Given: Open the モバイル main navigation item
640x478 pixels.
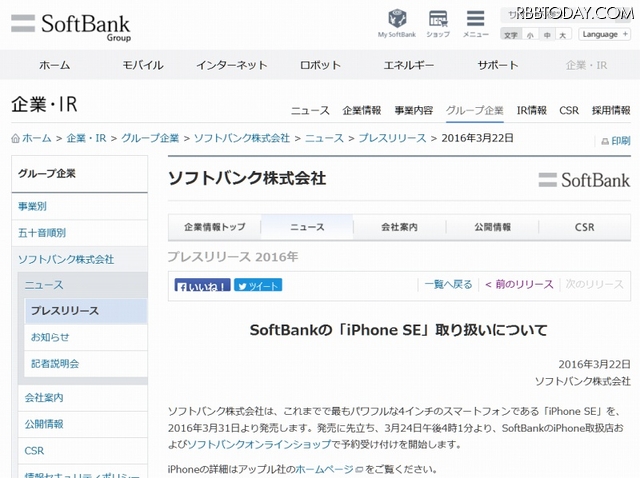Looking at the screenshot, I should (143, 65).
